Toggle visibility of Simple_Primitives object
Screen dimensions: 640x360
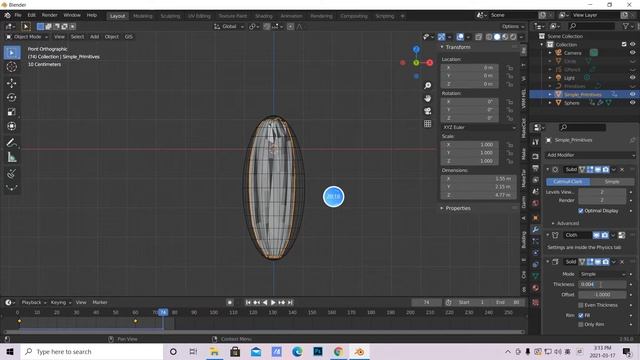tap(632, 94)
